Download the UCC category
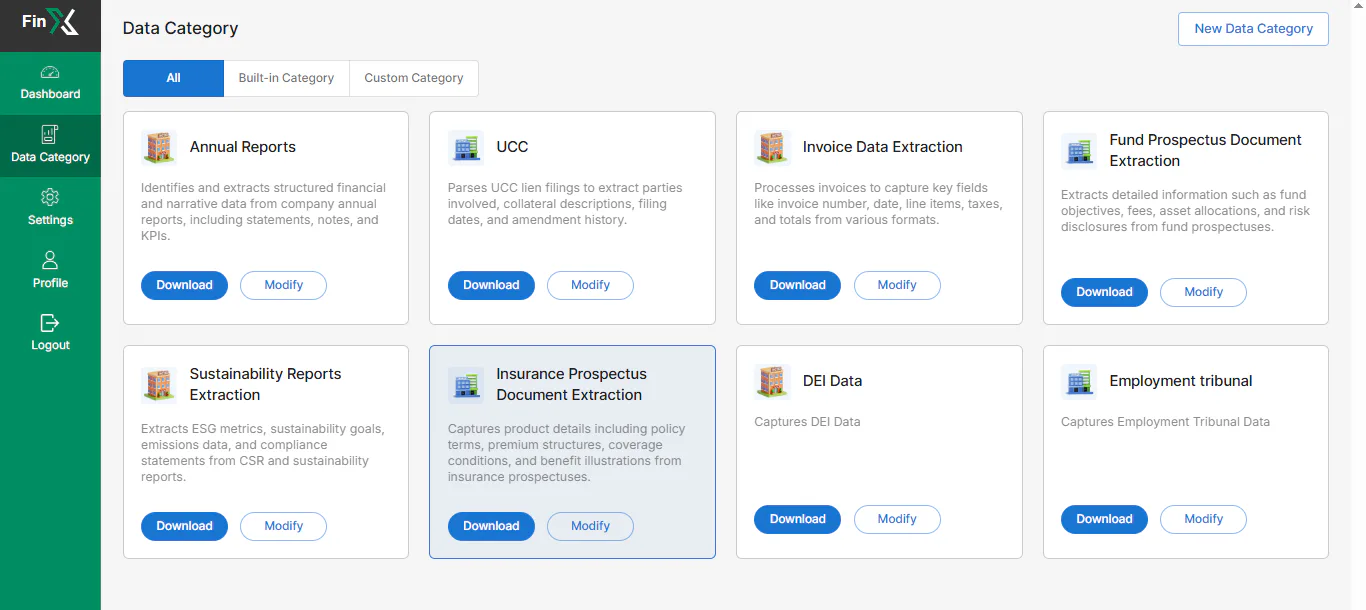Viewport: 1366px width, 610px height. point(491,285)
